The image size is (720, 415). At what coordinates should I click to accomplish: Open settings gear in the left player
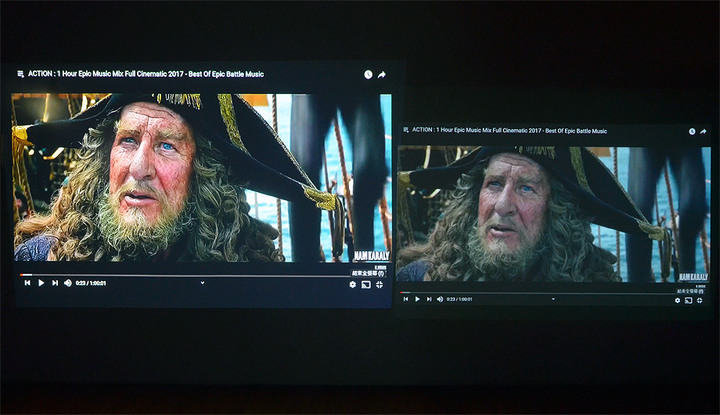point(353,285)
